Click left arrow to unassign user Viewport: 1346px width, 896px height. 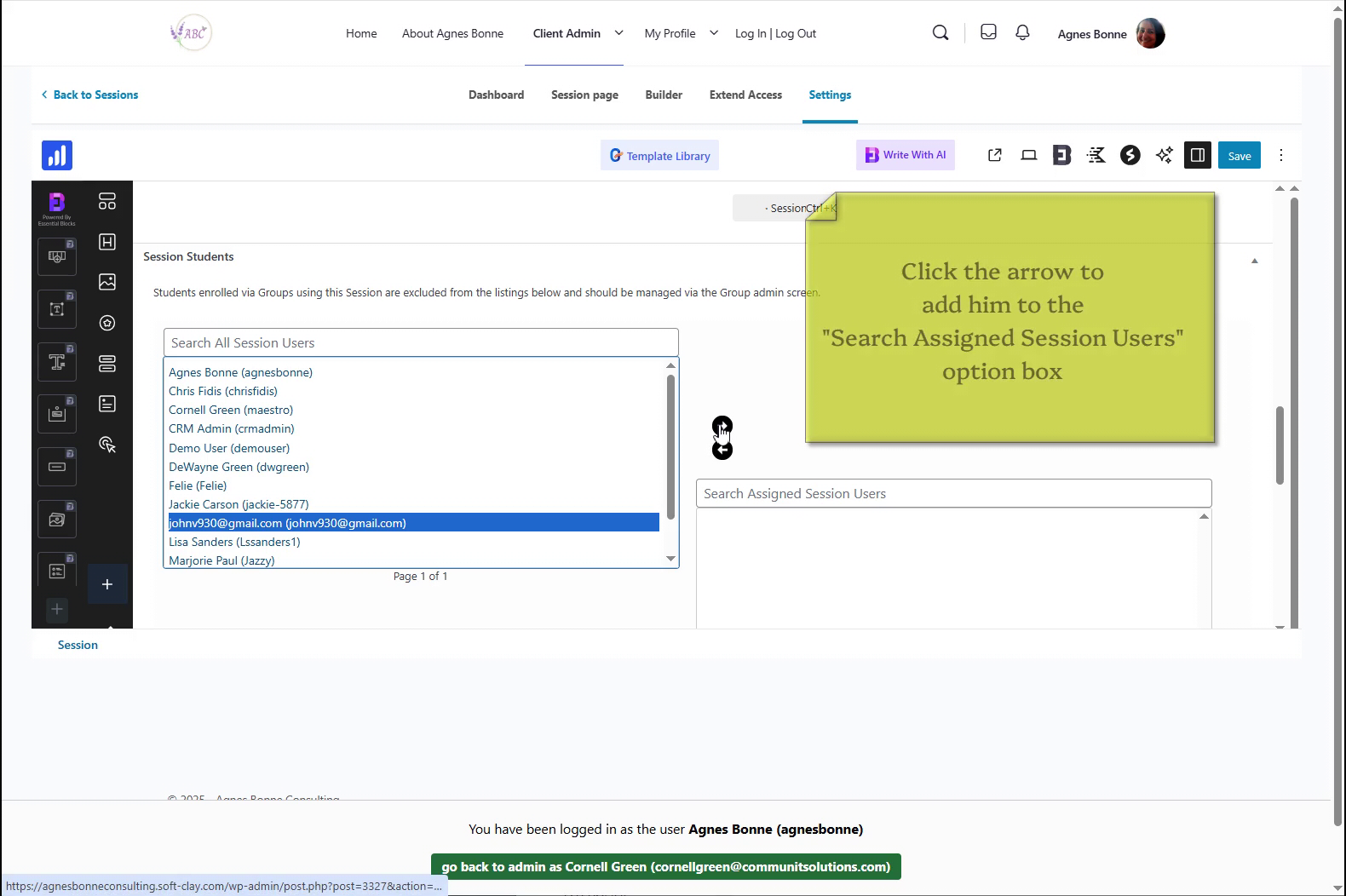coord(722,451)
